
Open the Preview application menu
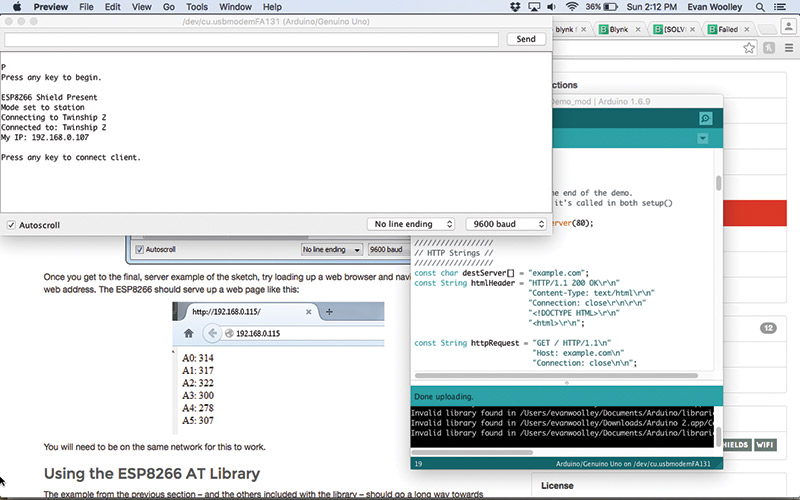pos(51,7)
